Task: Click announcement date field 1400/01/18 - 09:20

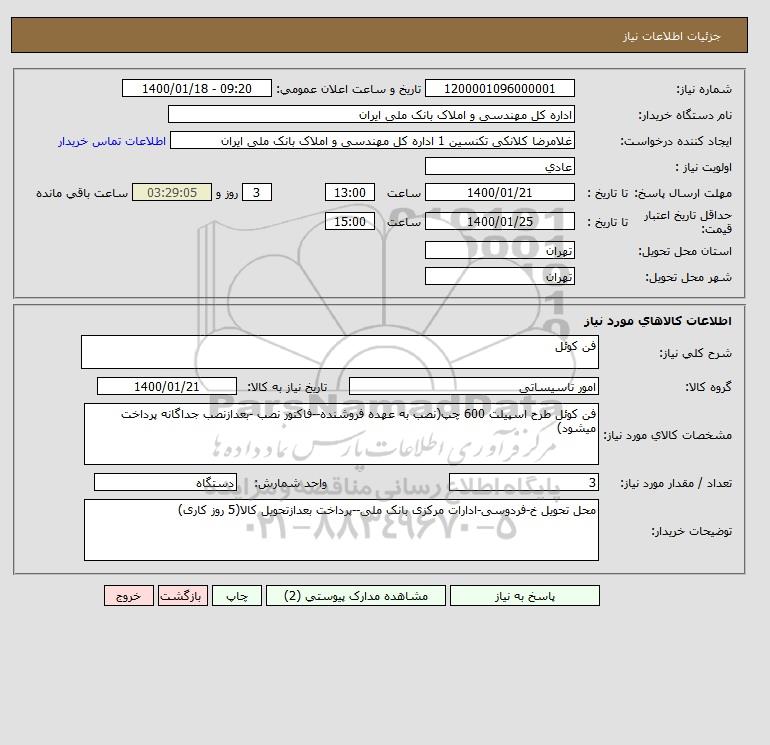Action: pos(196,89)
